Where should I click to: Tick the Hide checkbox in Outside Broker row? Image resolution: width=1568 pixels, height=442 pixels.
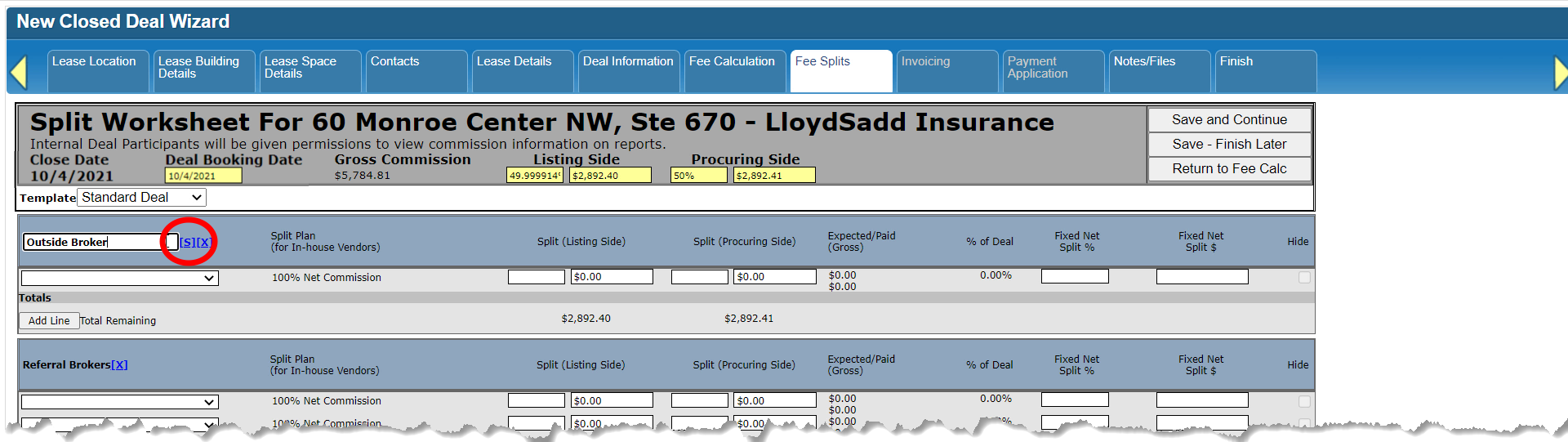pos(1304,278)
